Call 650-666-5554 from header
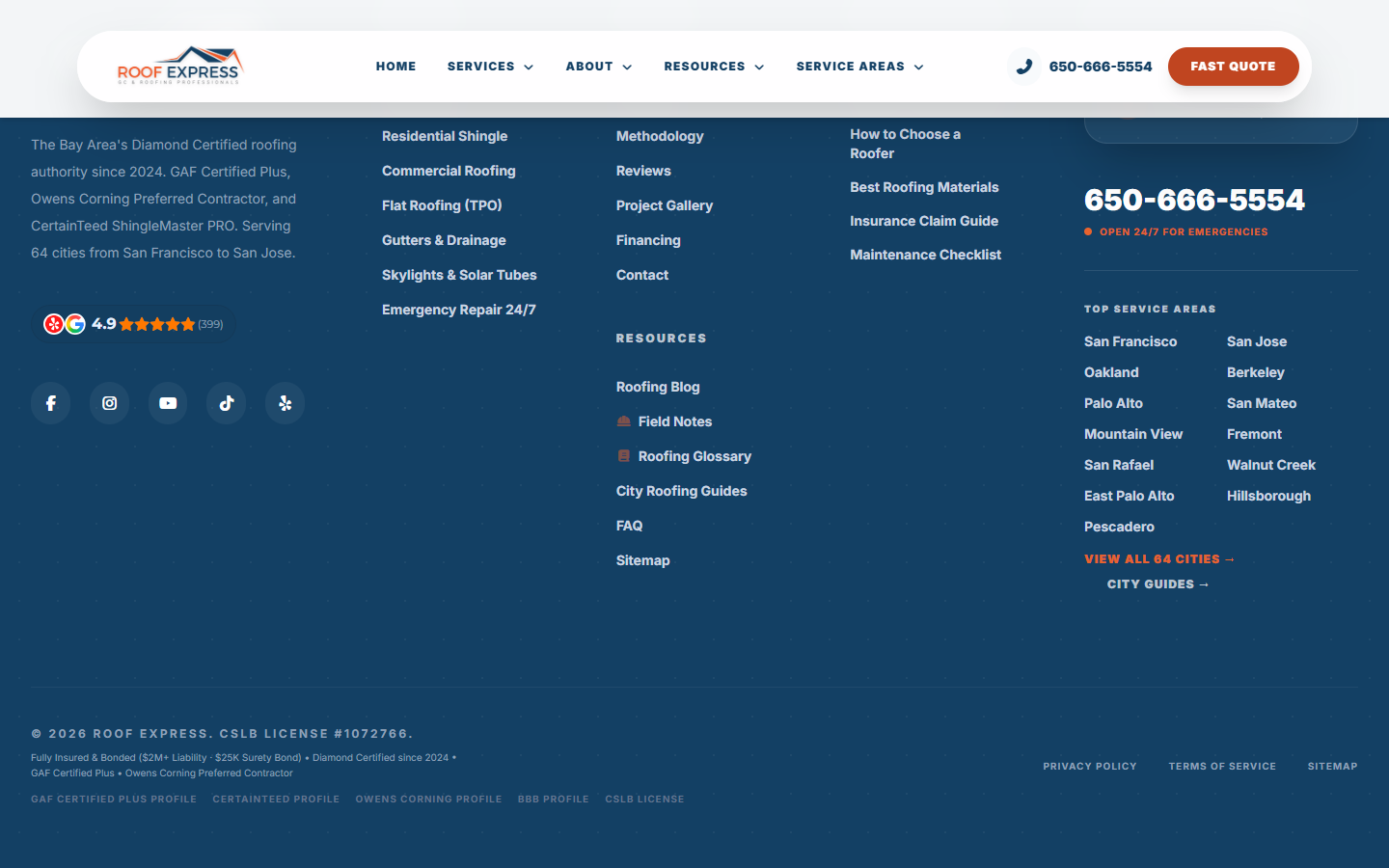Screen dimensions: 1389x868 pos(1101,67)
